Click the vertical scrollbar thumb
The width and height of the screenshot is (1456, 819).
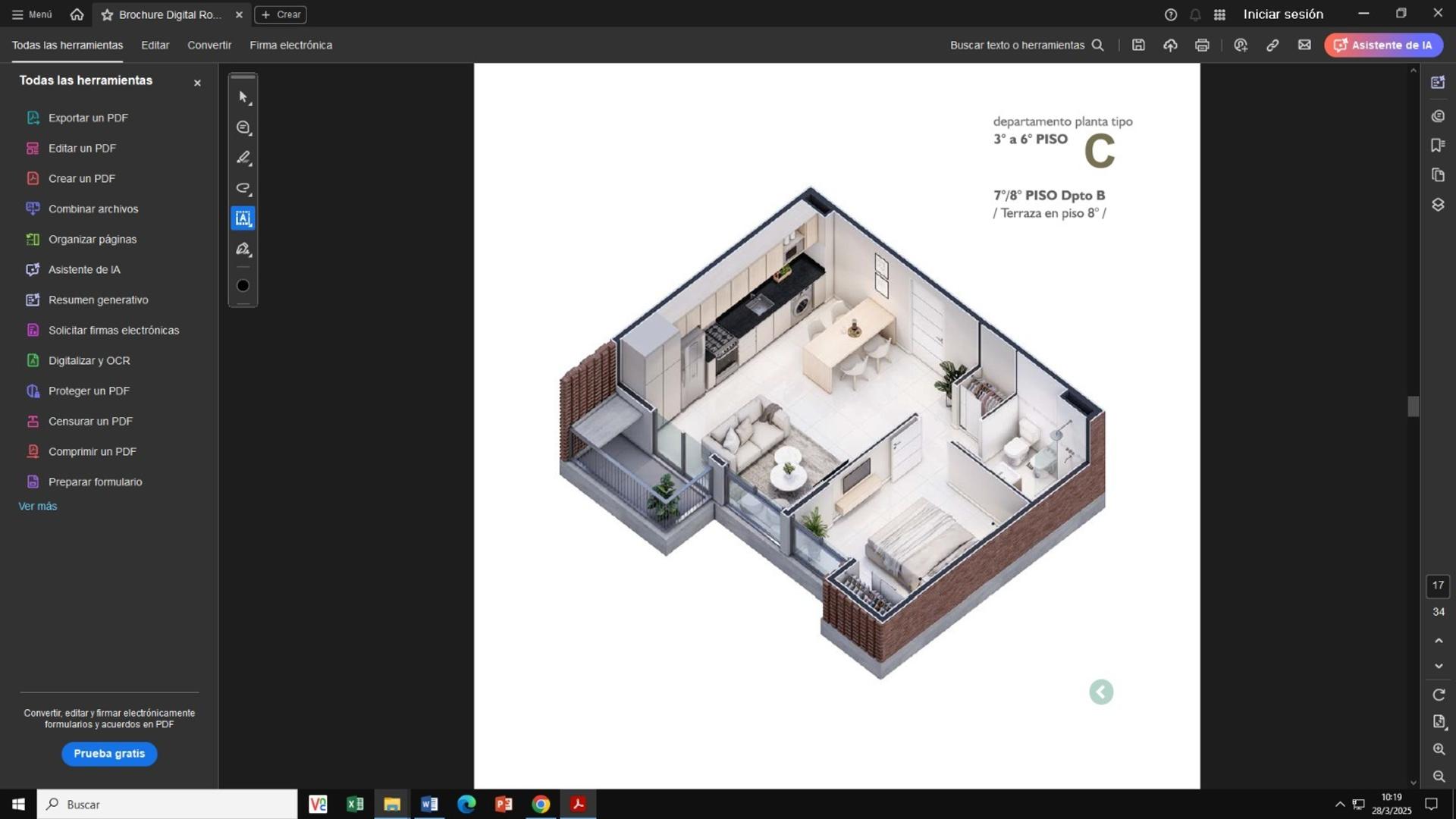coord(1413,406)
